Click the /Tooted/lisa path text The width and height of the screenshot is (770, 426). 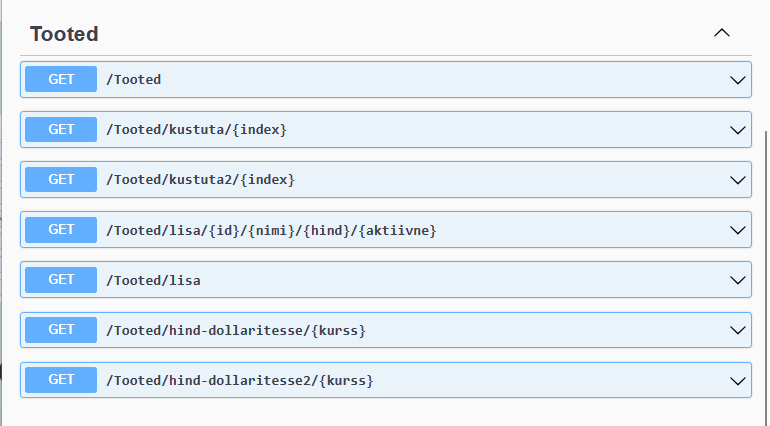coord(153,280)
